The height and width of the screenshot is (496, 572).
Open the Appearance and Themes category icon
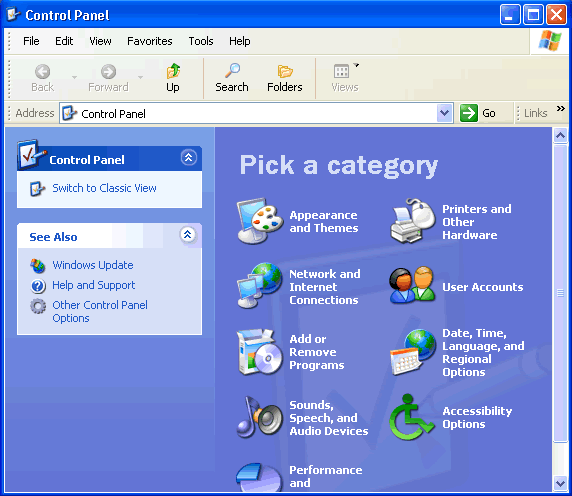point(260,221)
